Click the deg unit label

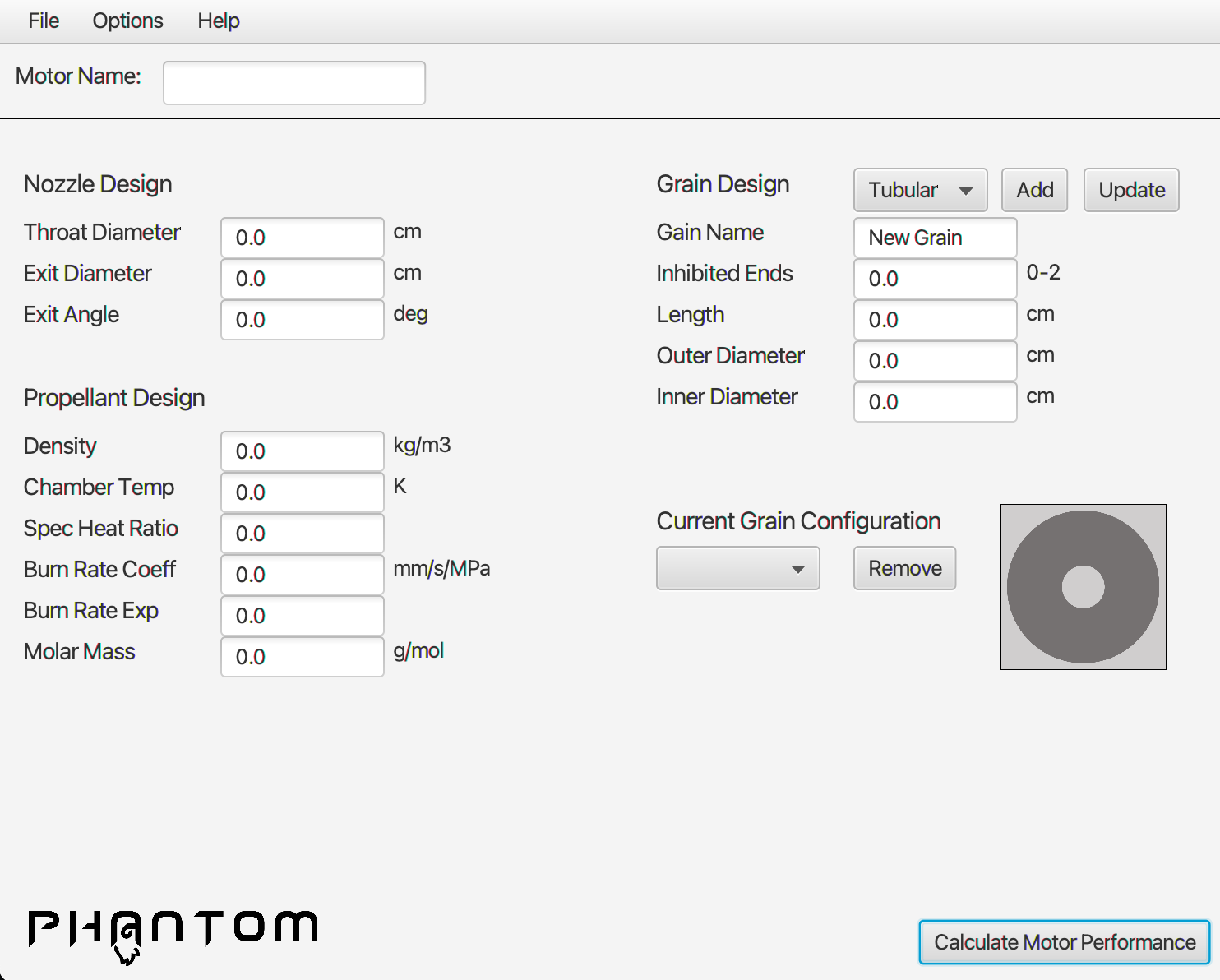tap(410, 314)
